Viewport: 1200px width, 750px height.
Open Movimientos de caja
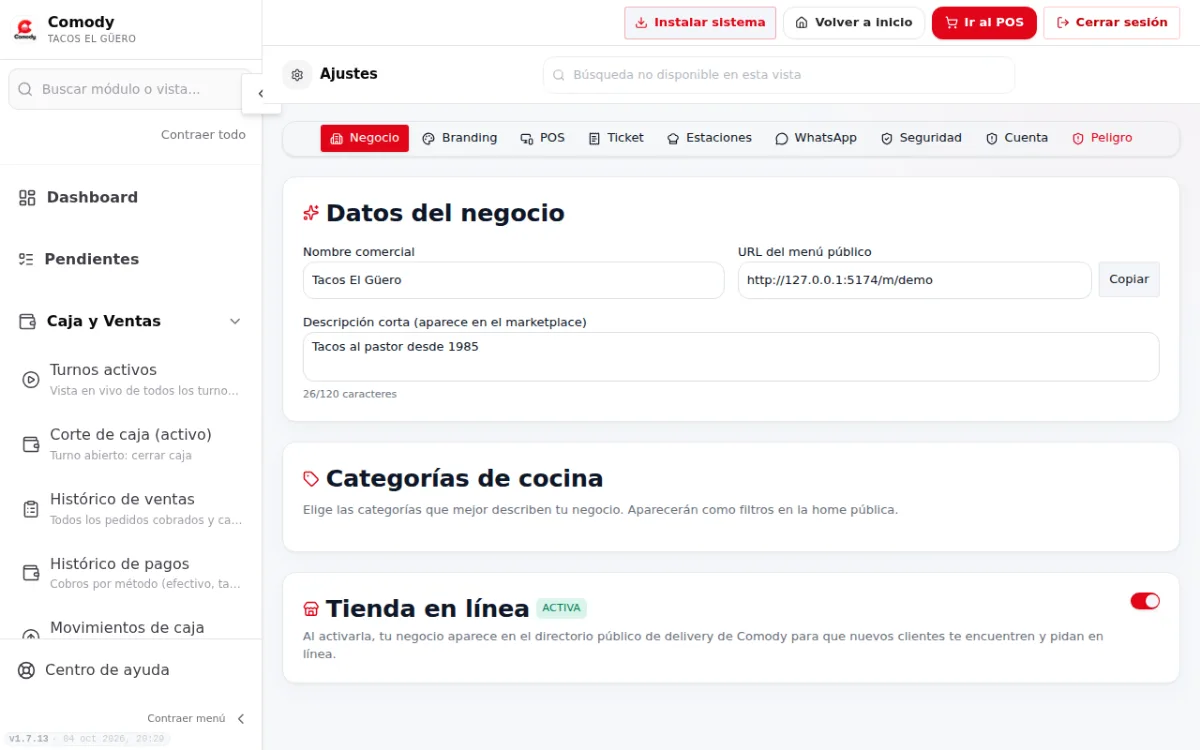131,628
